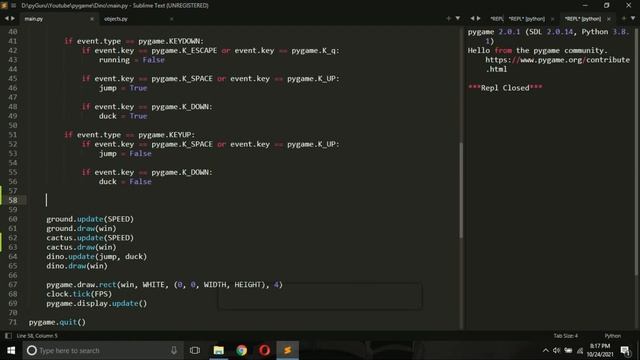Close the main.py tab
The width and height of the screenshot is (640, 360).
(92, 19)
